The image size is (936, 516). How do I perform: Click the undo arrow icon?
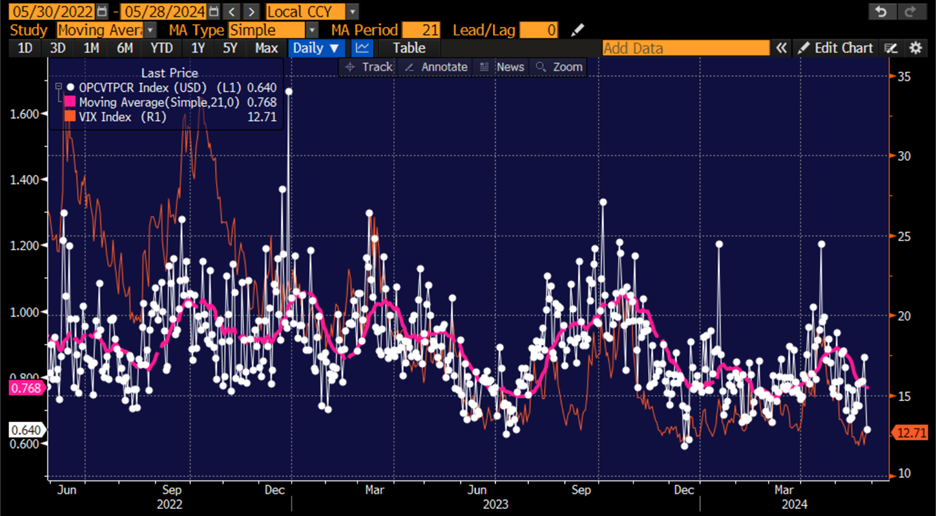tap(880, 11)
